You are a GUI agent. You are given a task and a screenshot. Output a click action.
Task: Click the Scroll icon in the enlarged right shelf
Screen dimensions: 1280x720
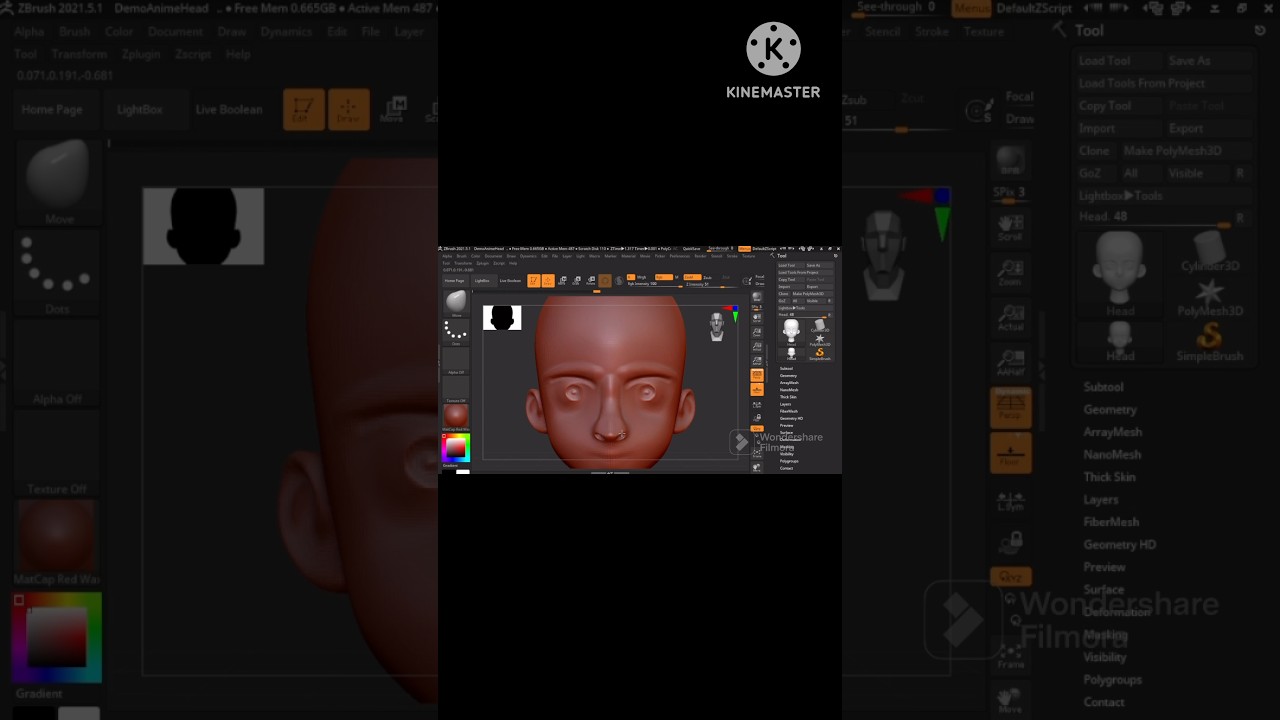coord(1010,225)
